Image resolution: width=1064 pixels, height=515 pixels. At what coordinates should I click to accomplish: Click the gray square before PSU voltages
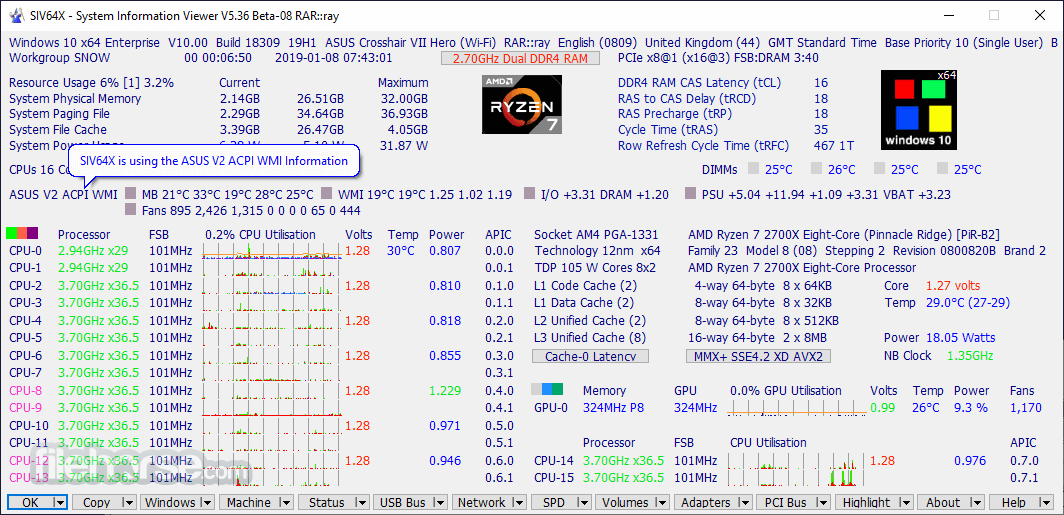coord(691,195)
